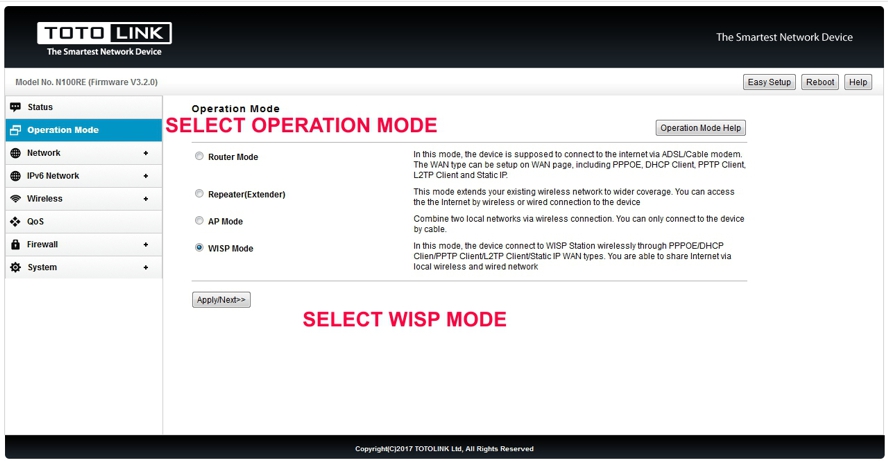Click the AP Mode description paragraph
The height and width of the screenshot is (461, 888).
(579, 224)
